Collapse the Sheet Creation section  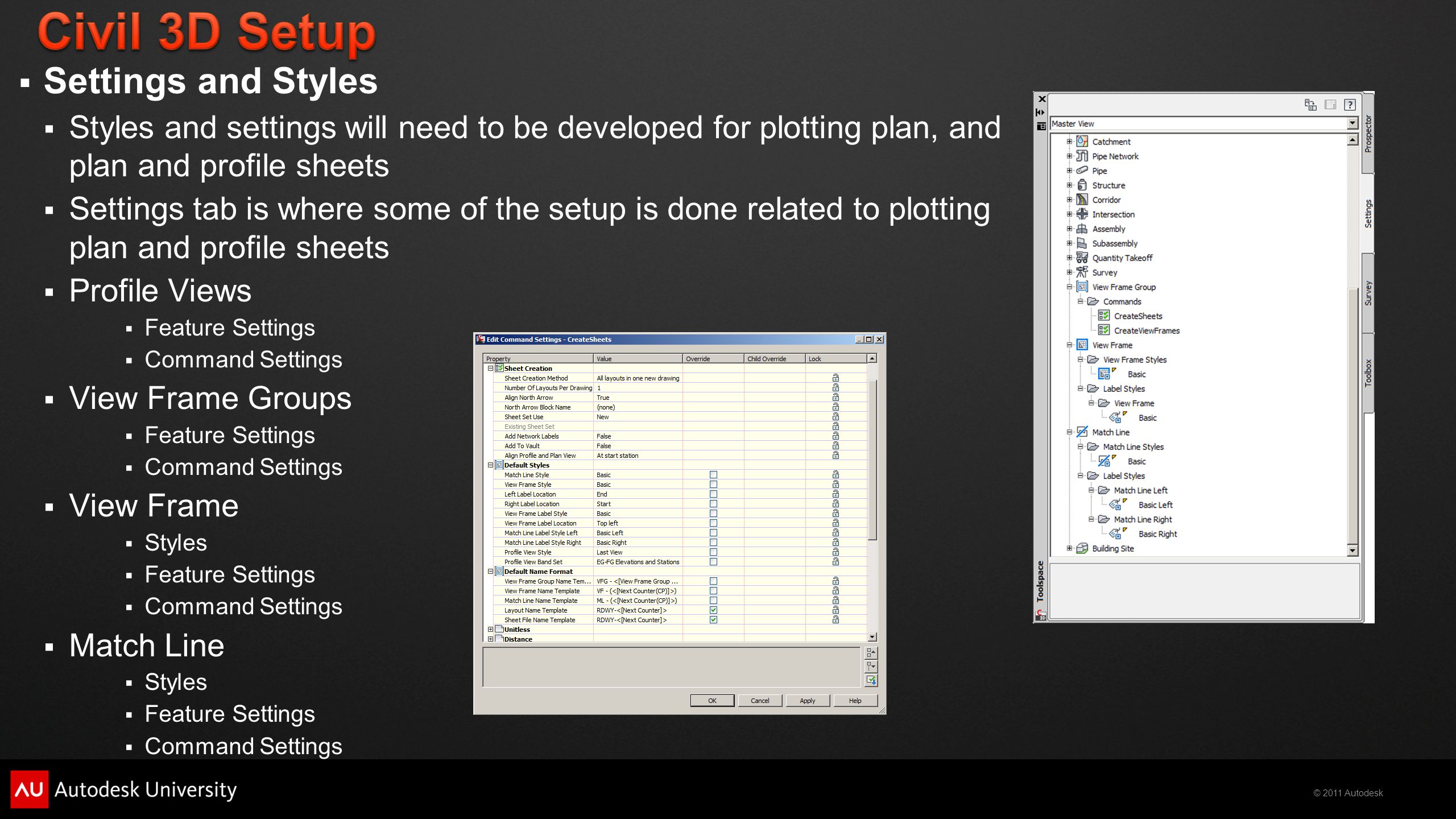tap(490, 368)
